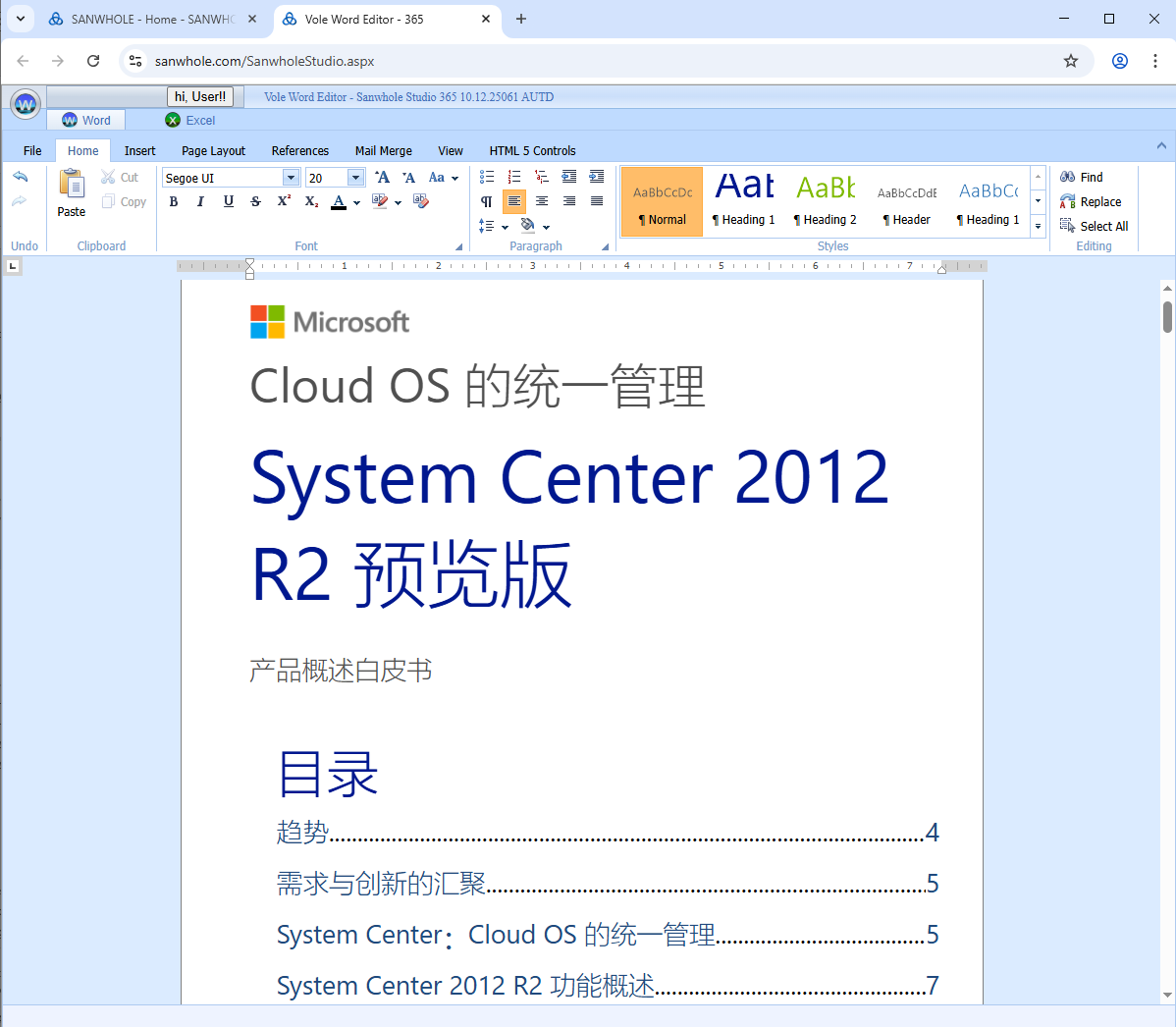Apply a multilevel list

coord(542,177)
